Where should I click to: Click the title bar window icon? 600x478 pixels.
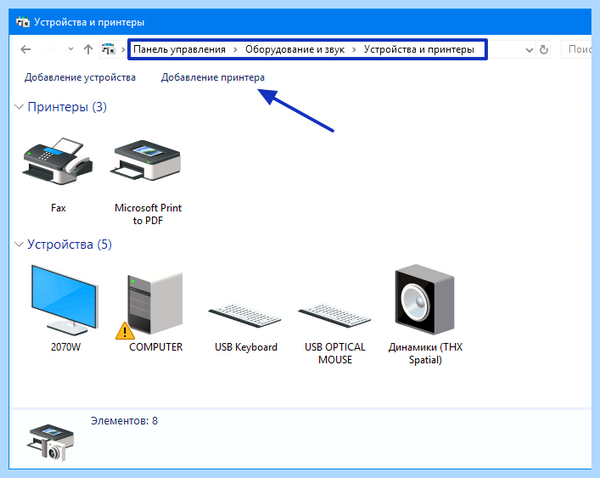pos(23,22)
